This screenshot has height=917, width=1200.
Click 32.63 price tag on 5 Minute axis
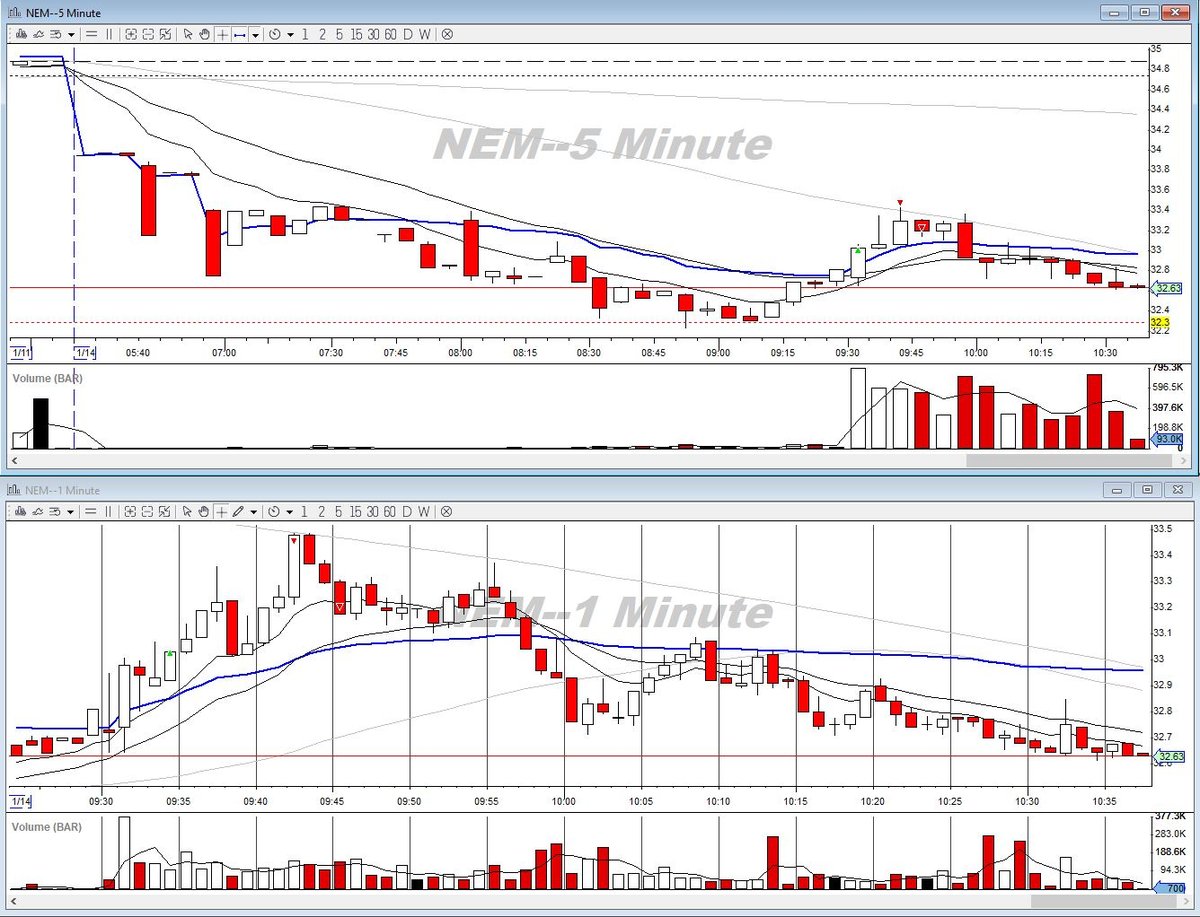click(1168, 289)
